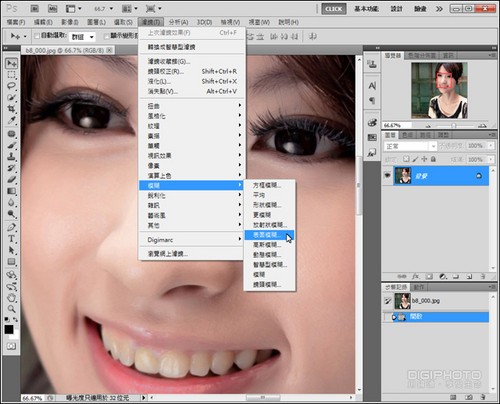Select the Rectangular Marquee tool
Screen dimensions: 500x404
(12, 75)
